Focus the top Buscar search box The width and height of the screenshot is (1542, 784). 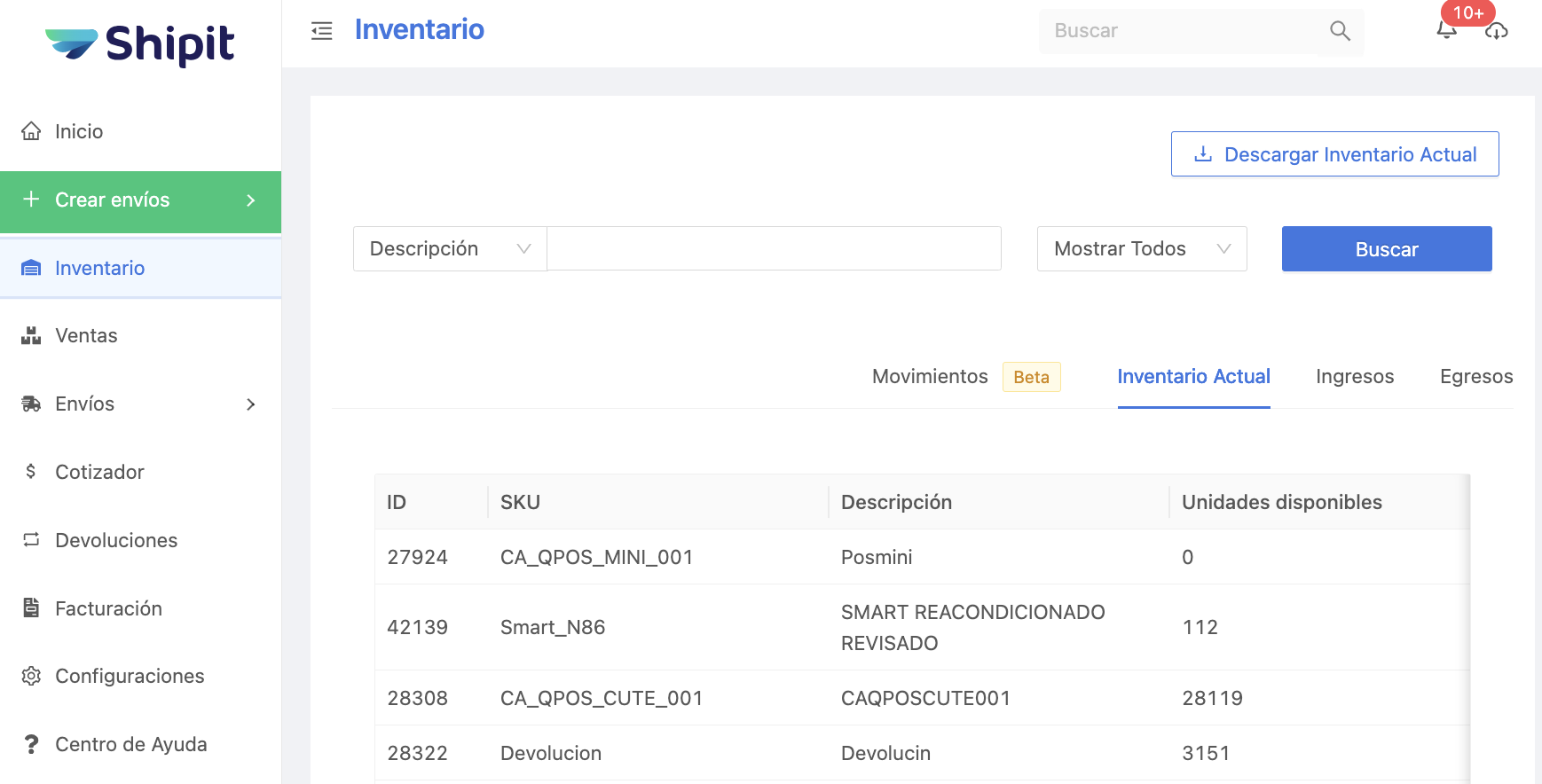click(x=1180, y=31)
